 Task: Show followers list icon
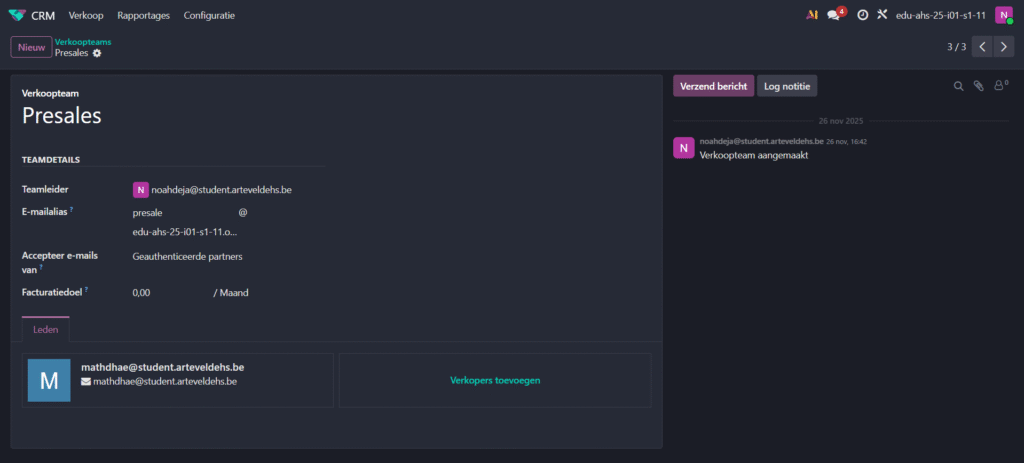pyautogui.click(x=999, y=87)
